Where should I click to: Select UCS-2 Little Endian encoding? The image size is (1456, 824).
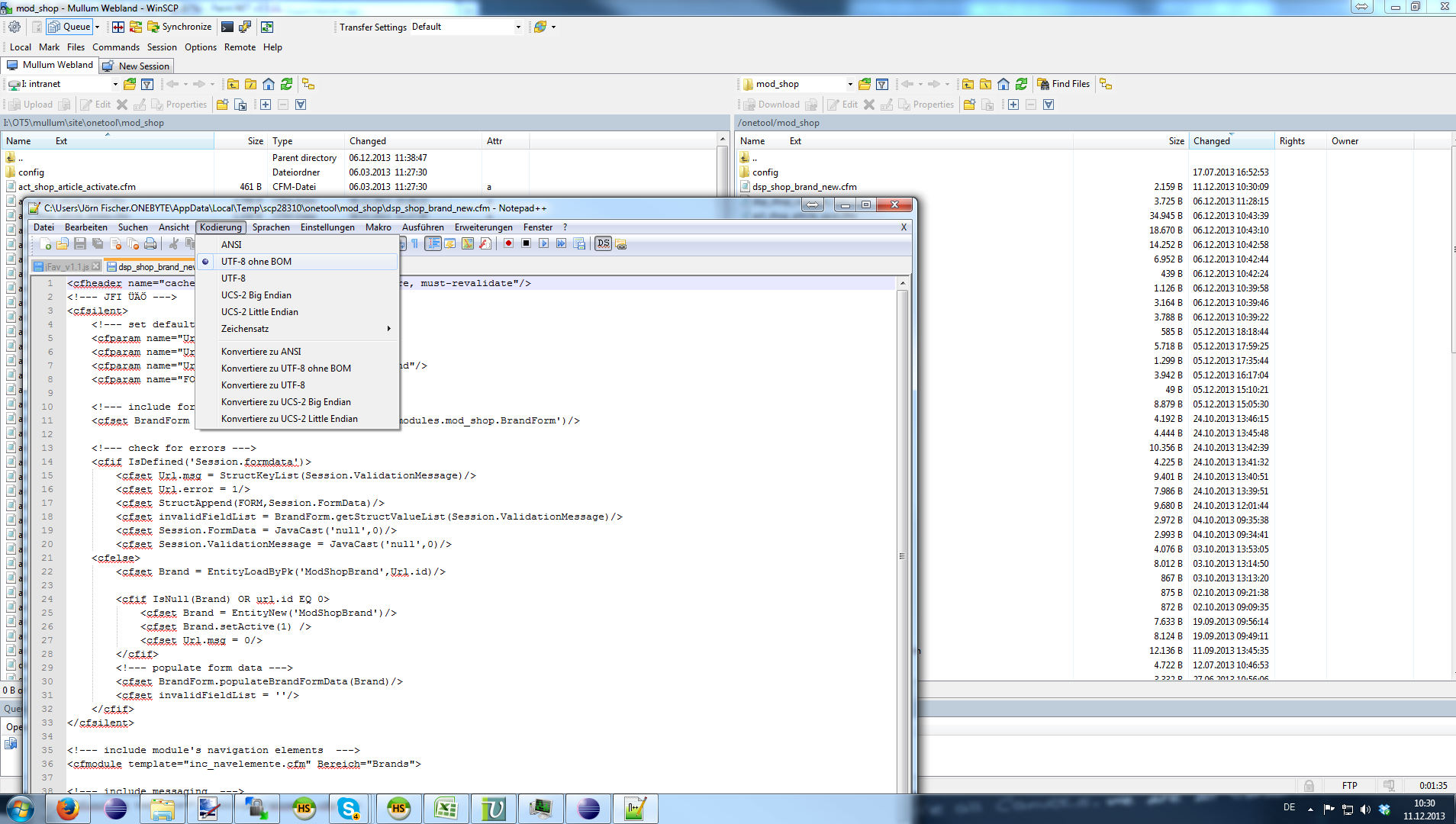tap(259, 312)
